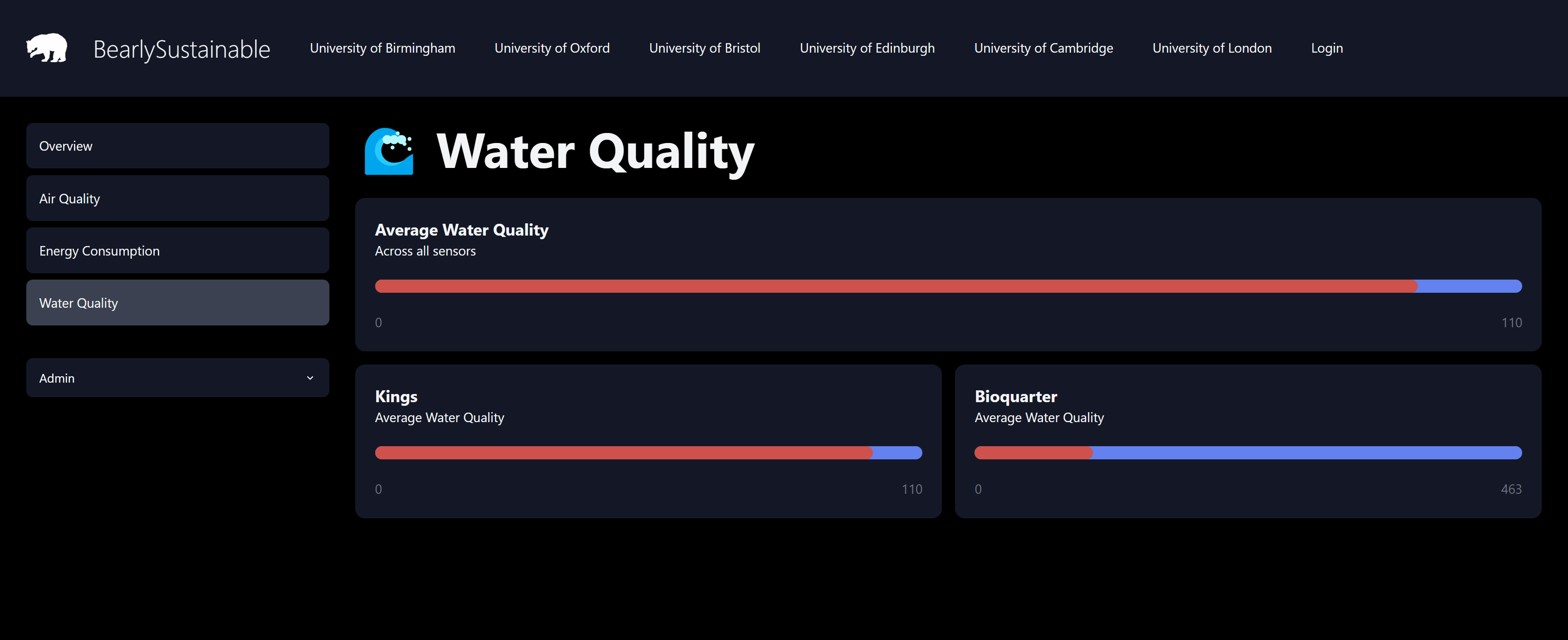Viewport: 1568px width, 640px height.
Task: Expand the Admin menu
Action: click(x=177, y=378)
